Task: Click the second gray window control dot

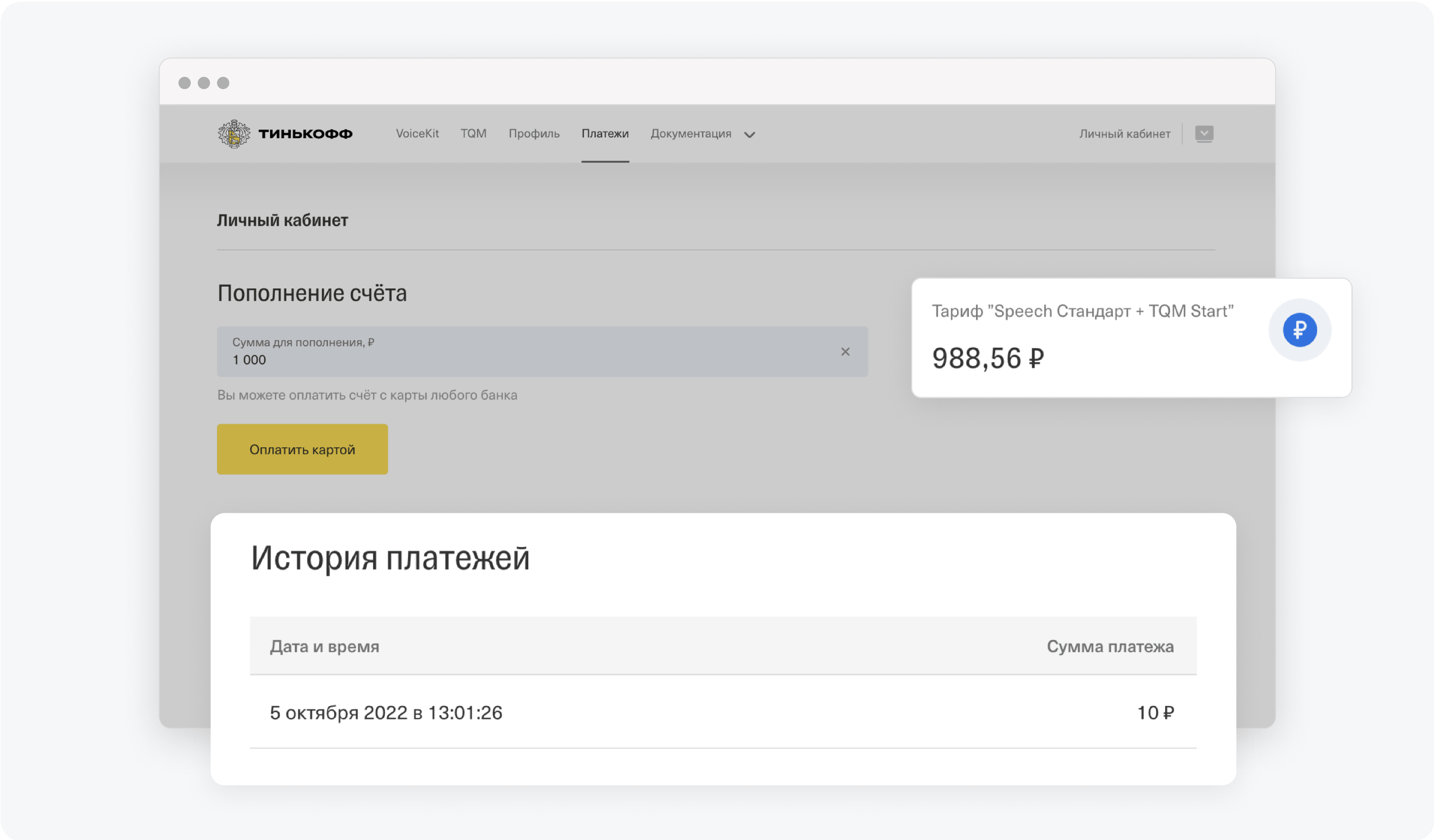Action: [x=204, y=83]
